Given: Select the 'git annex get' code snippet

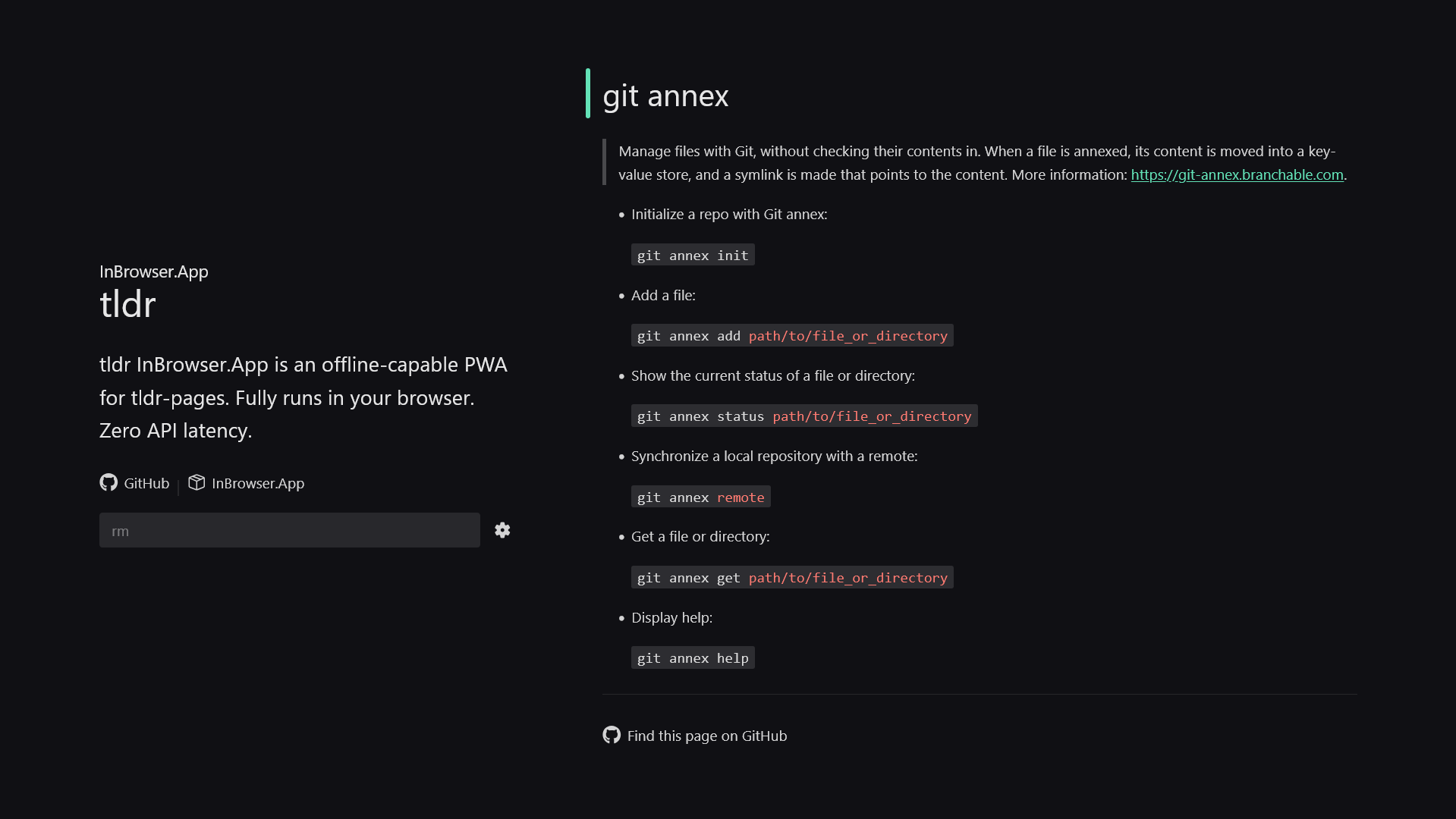Looking at the screenshot, I should click(792, 577).
